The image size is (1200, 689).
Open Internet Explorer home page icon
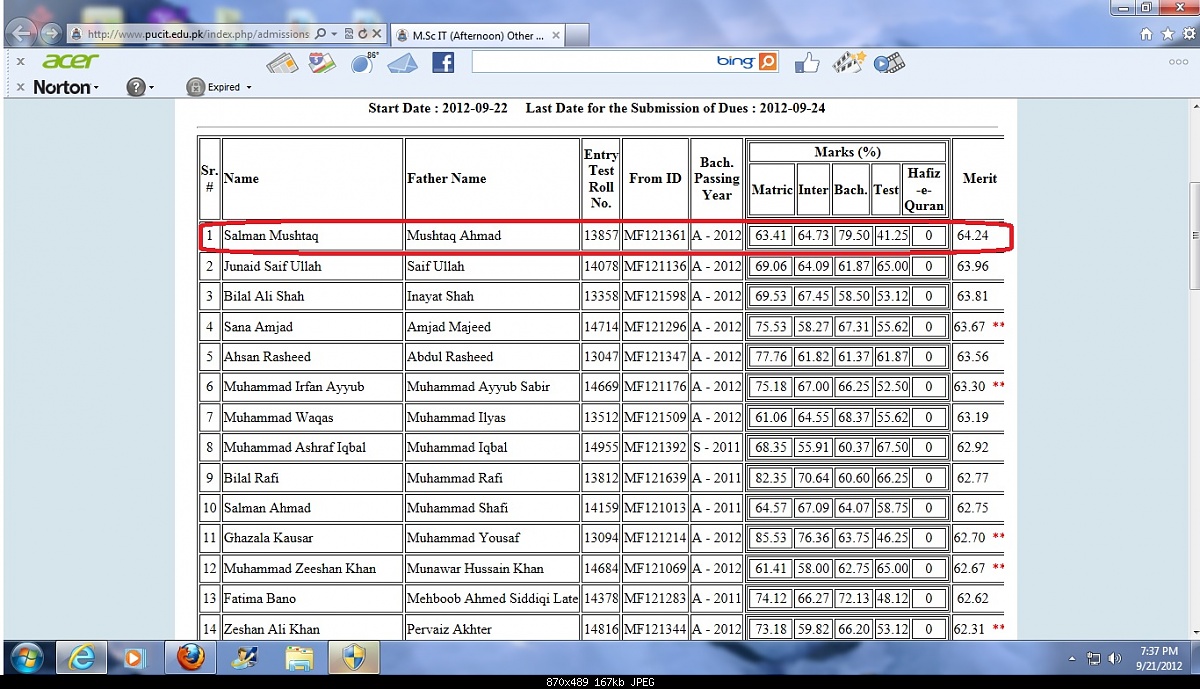click(x=1146, y=34)
